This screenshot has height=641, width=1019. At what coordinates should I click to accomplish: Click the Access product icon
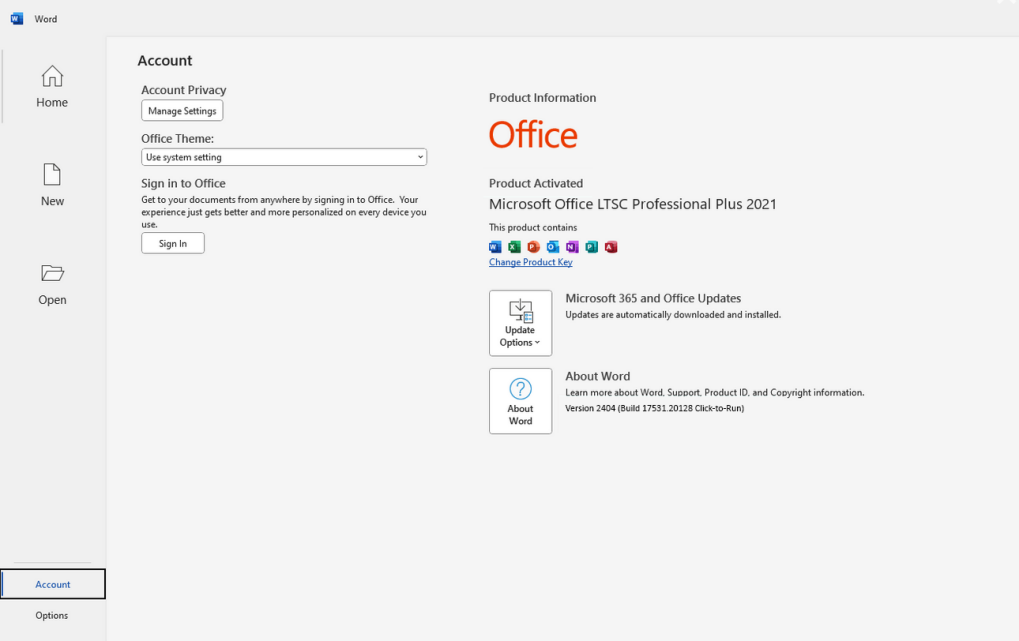611,247
